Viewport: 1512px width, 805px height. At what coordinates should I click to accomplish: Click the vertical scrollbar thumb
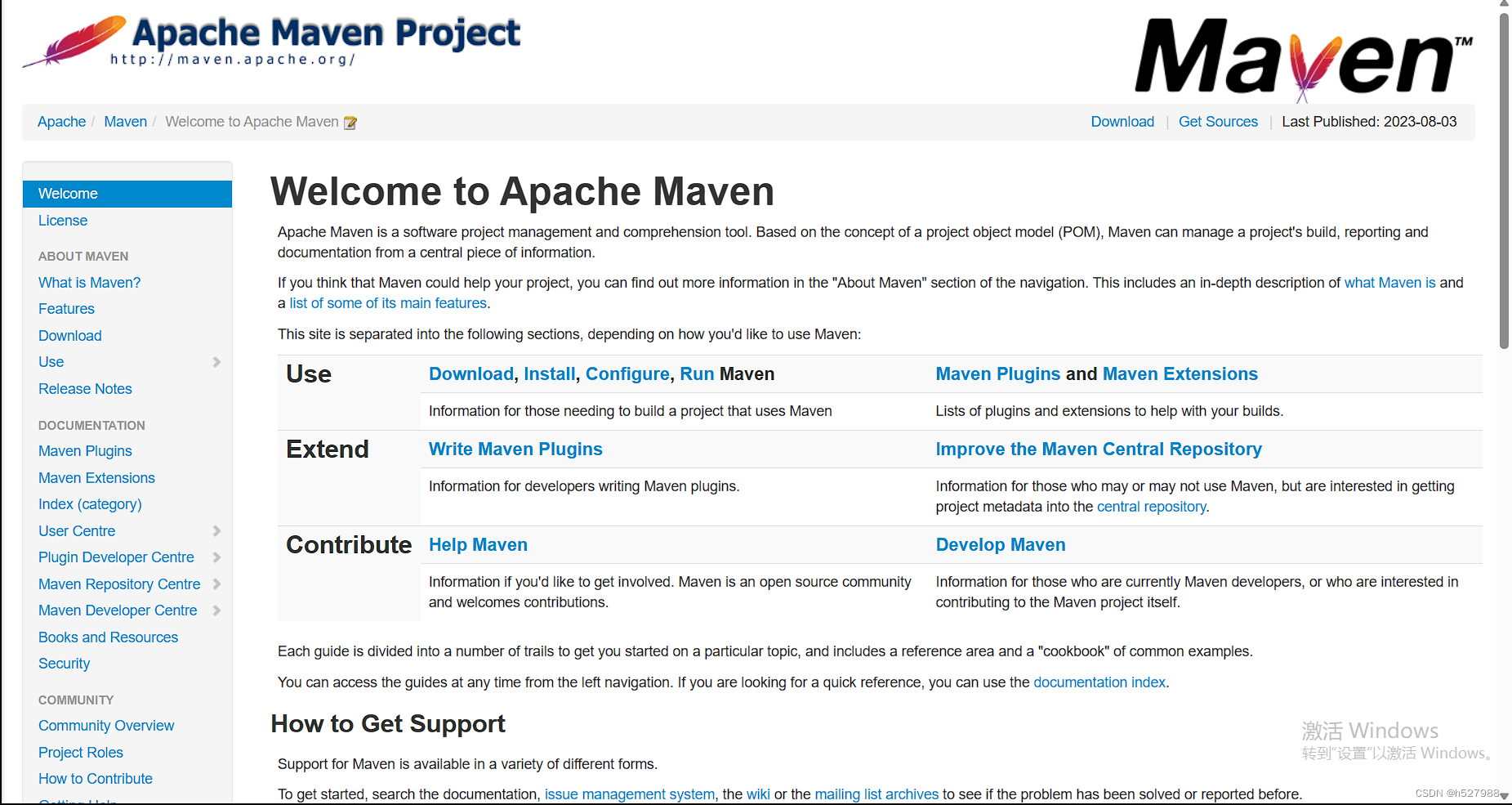[1504, 180]
